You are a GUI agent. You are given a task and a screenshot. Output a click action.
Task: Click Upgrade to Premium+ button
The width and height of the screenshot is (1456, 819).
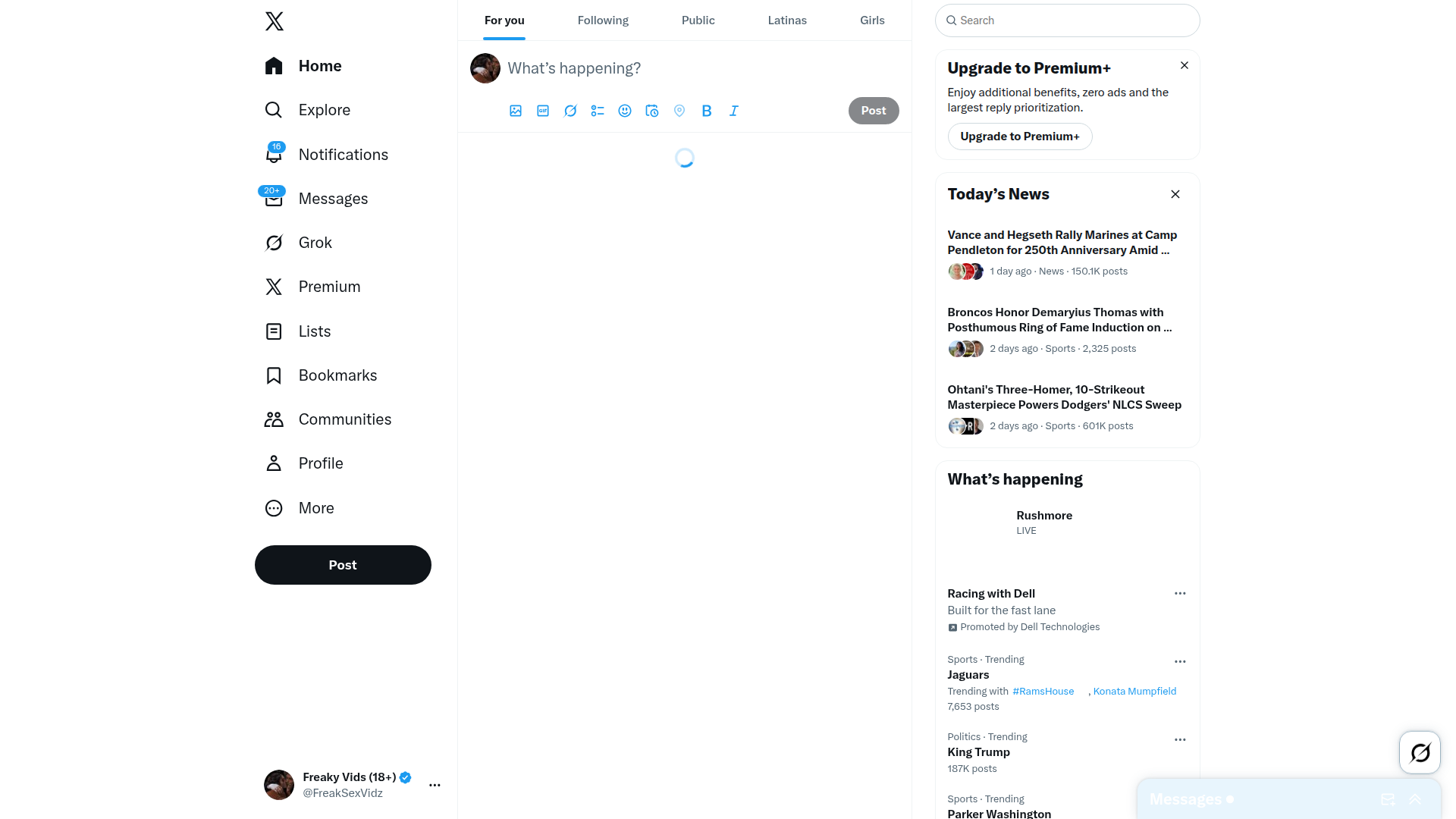point(1020,136)
